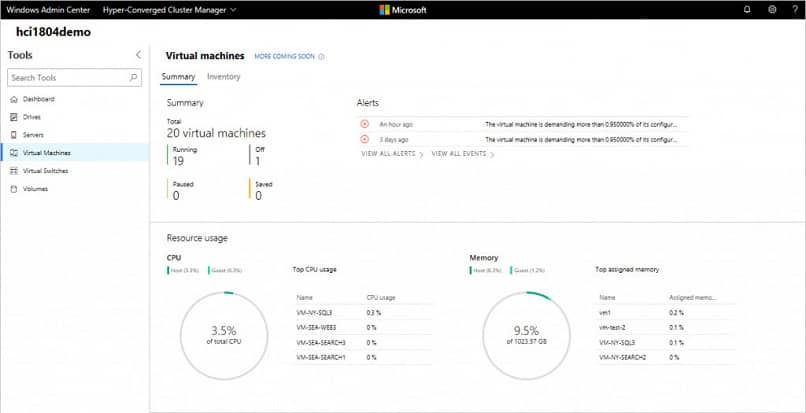Click the help question mark icon
The image size is (806, 413).
(794, 10)
